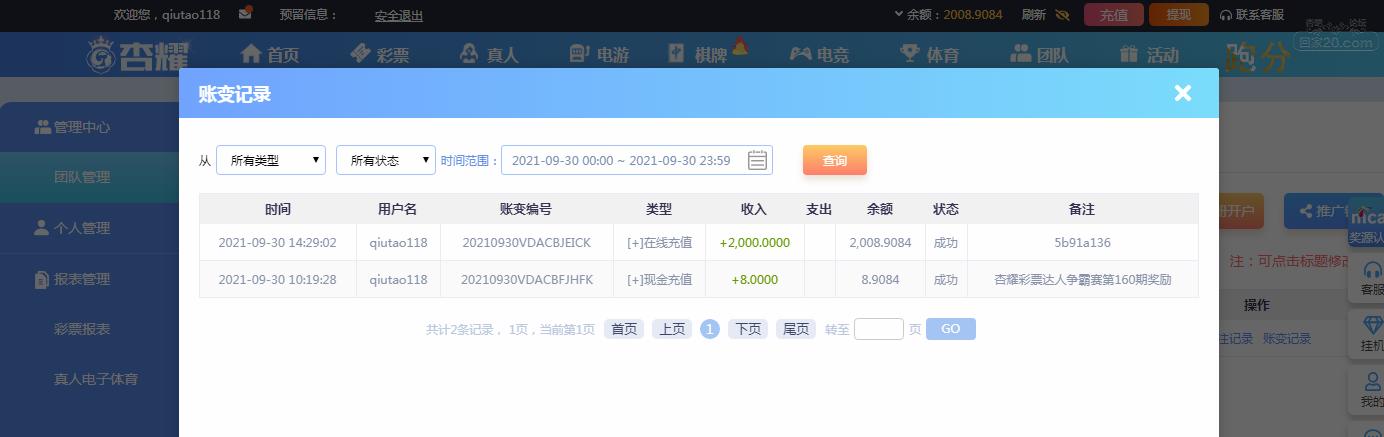
Task: Select 团队管理 in the sidebar
Action: (x=82, y=177)
